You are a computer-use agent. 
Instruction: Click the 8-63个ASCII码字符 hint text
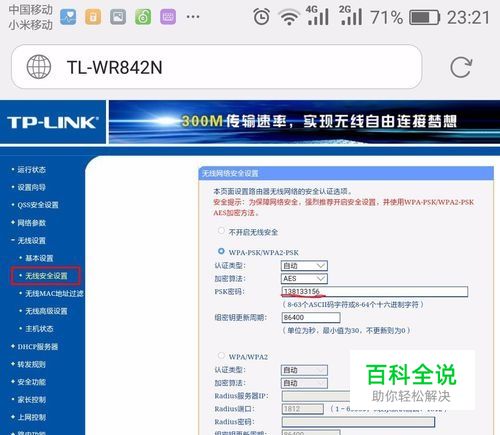pyautogui.click(x=353, y=304)
